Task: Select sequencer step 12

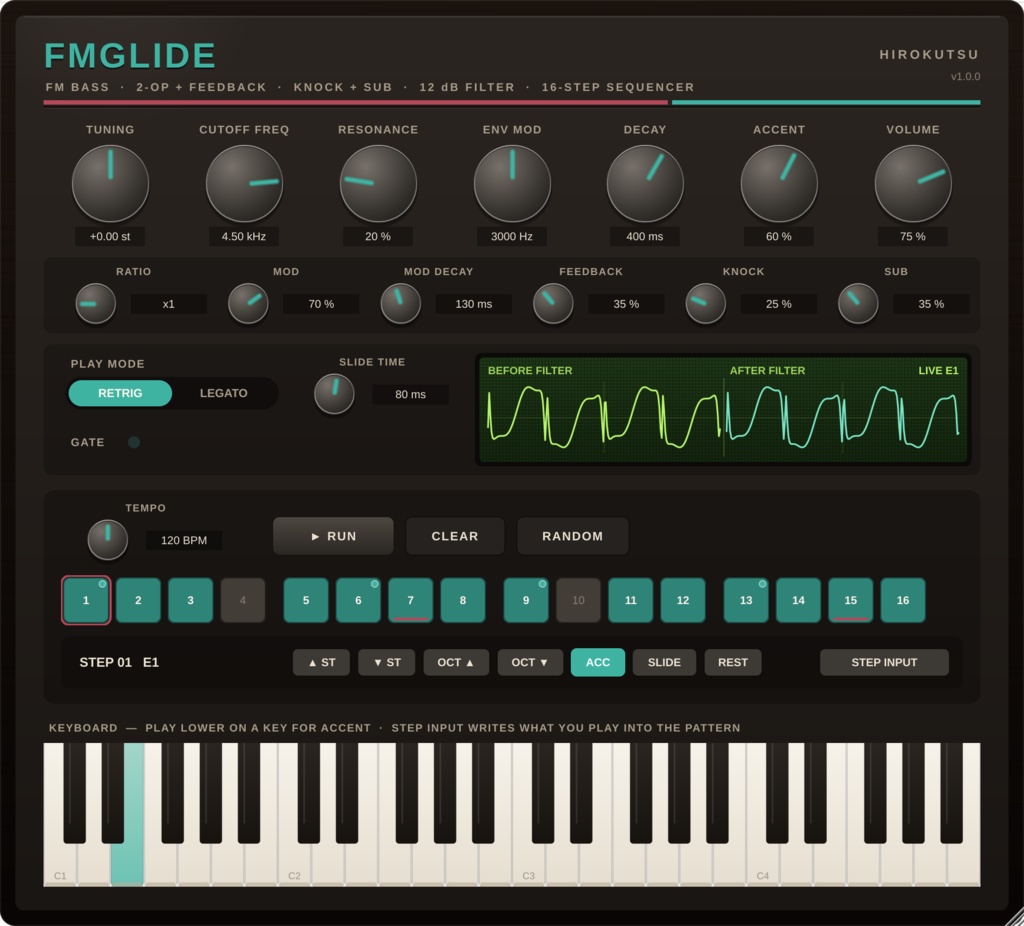Action: (682, 600)
